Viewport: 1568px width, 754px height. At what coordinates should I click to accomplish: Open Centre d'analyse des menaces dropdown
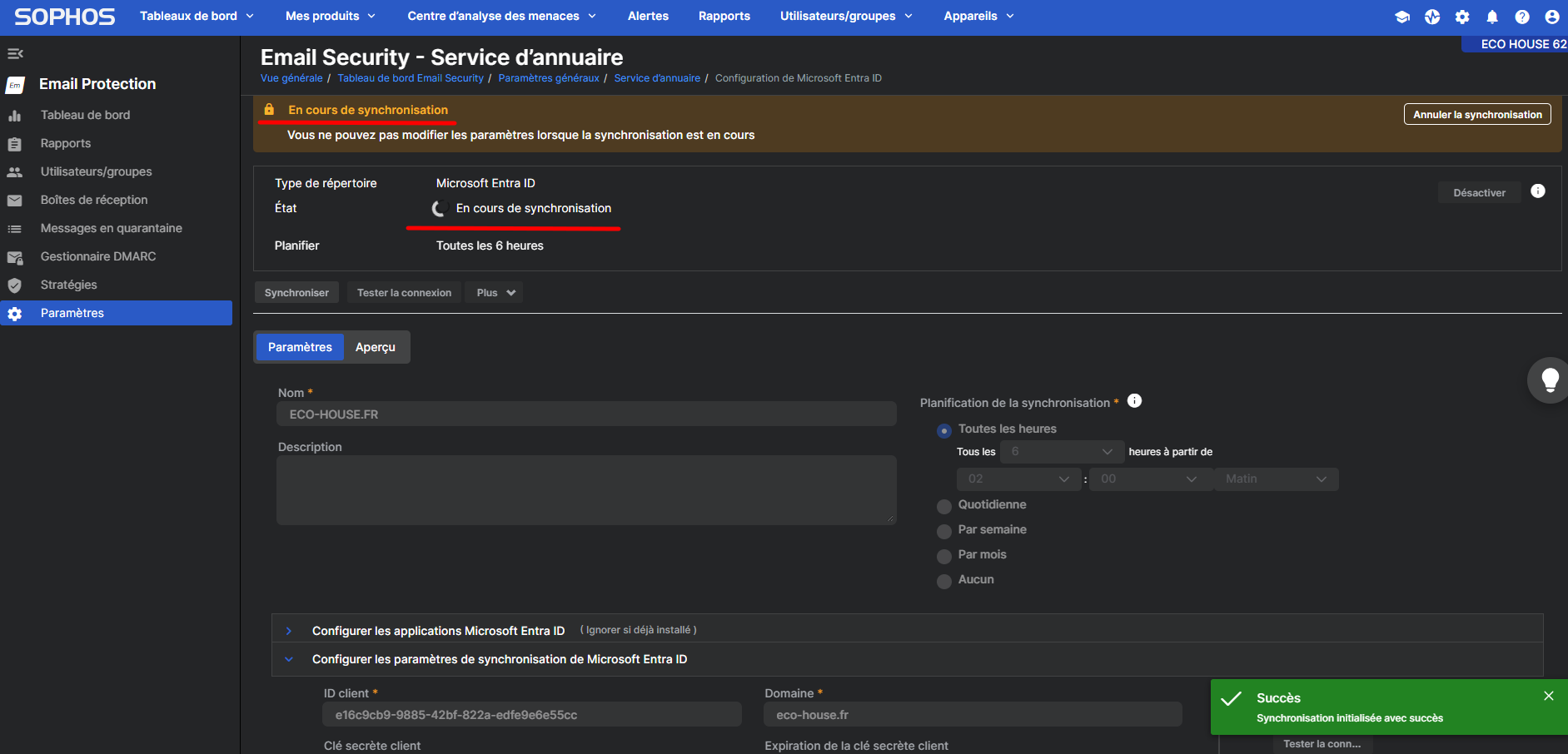coord(502,17)
